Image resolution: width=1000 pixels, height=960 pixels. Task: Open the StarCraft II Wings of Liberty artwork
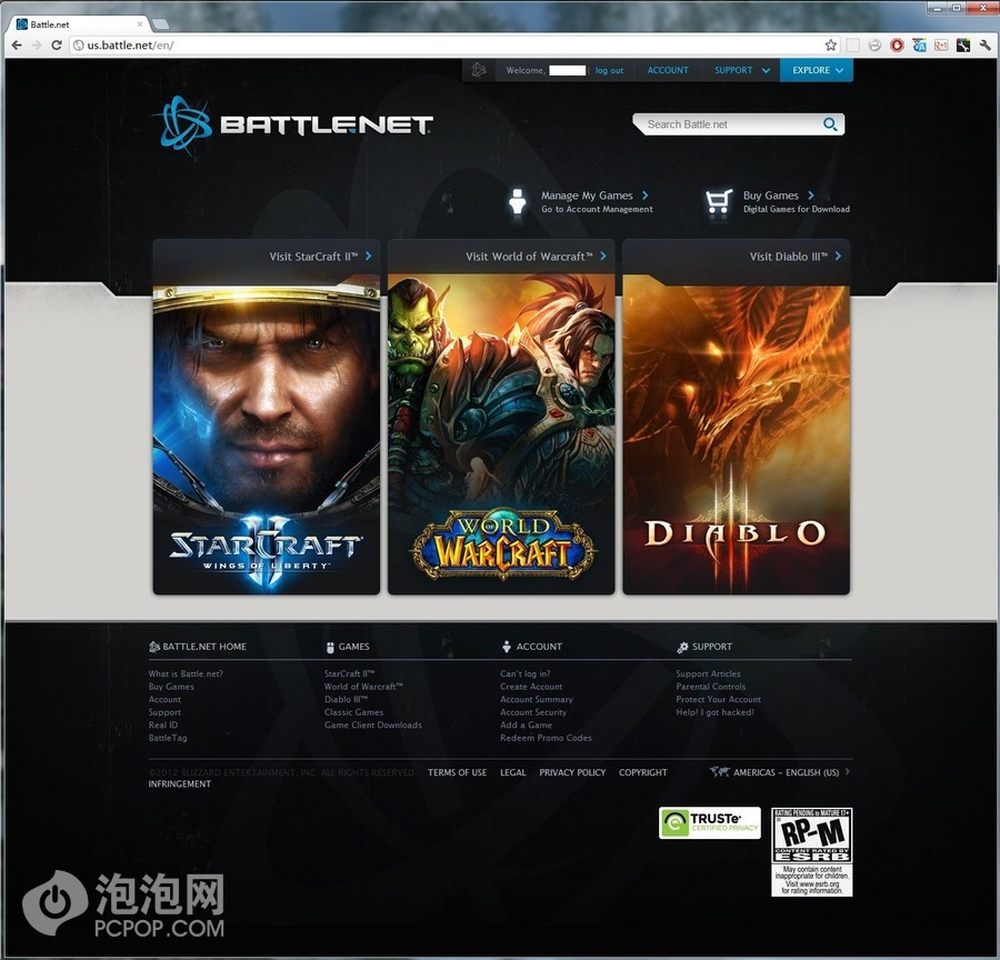pos(267,434)
